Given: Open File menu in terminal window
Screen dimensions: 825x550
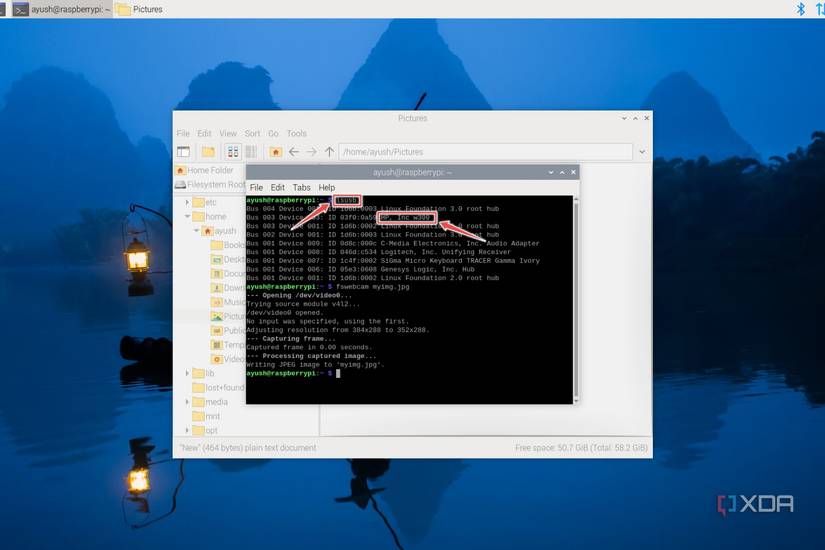Looking at the screenshot, I should coord(256,187).
